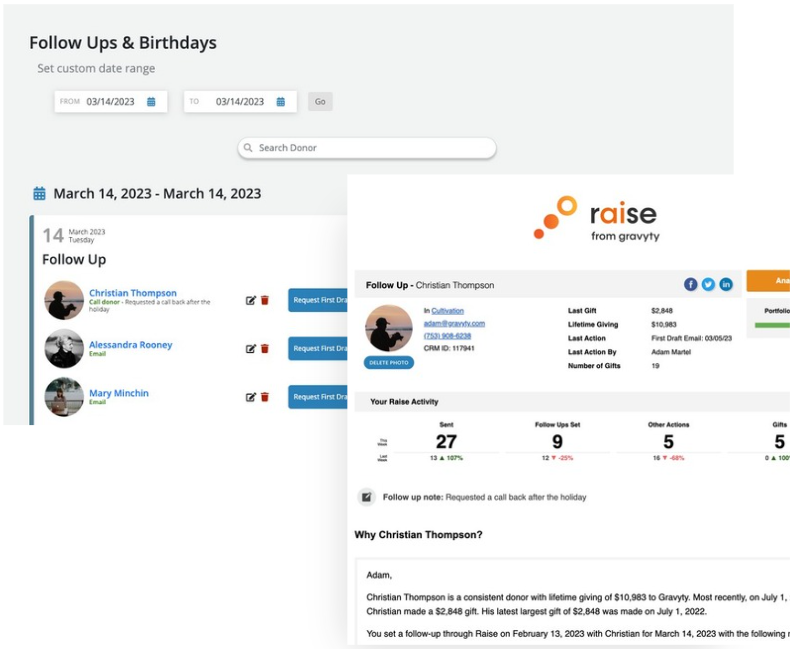Click the Last Gift value $2,848
The height and width of the screenshot is (649, 806).
(x=662, y=311)
